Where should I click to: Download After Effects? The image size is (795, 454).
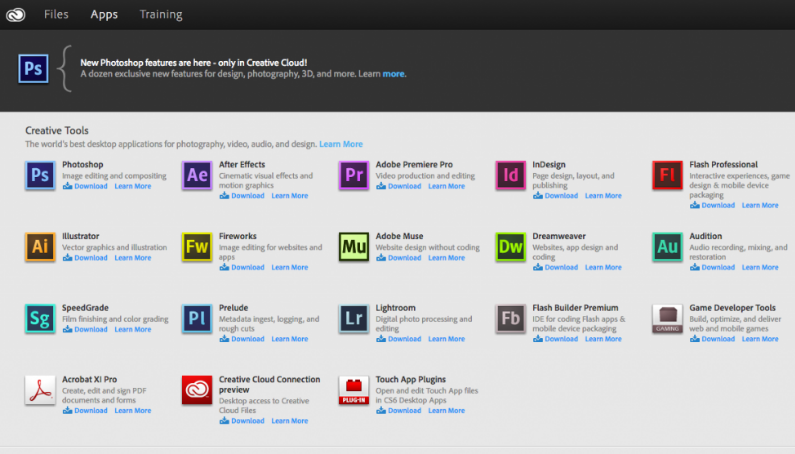242,196
